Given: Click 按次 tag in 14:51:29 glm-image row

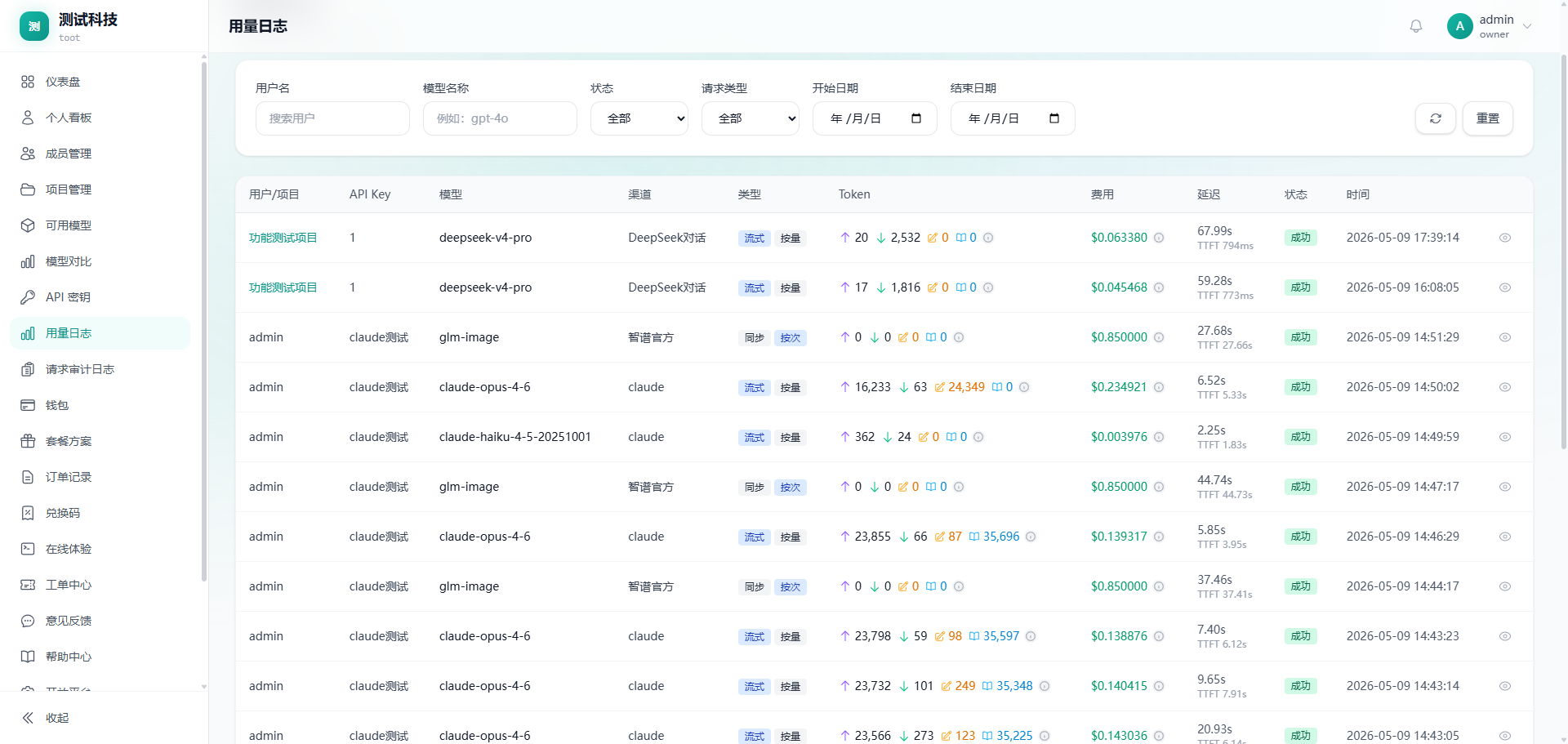Looking at the screenshot, I should pyautogui.click(x=791, y=338).
